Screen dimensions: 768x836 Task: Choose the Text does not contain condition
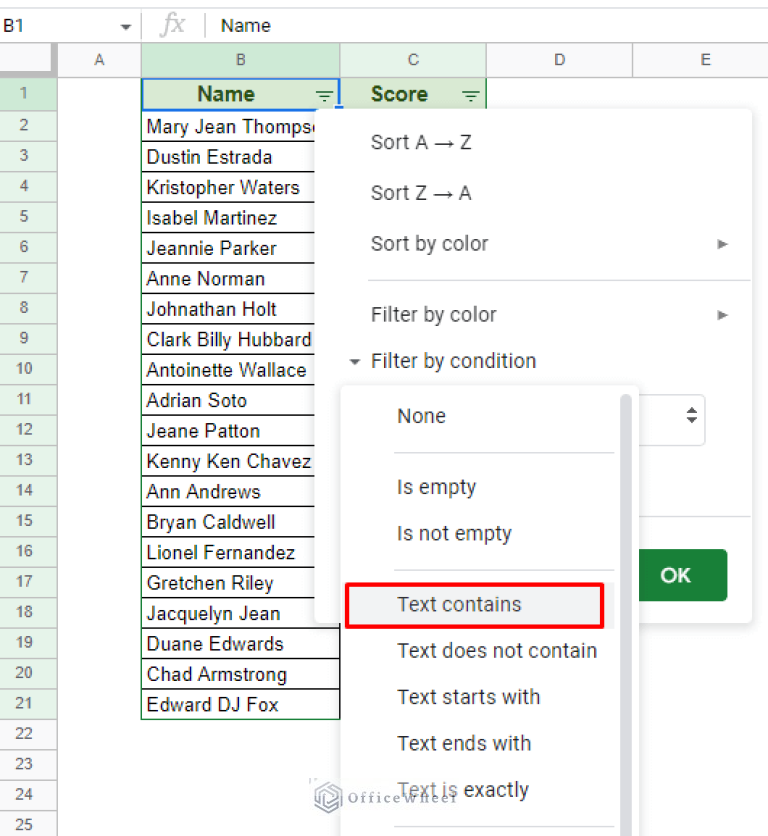497,650
